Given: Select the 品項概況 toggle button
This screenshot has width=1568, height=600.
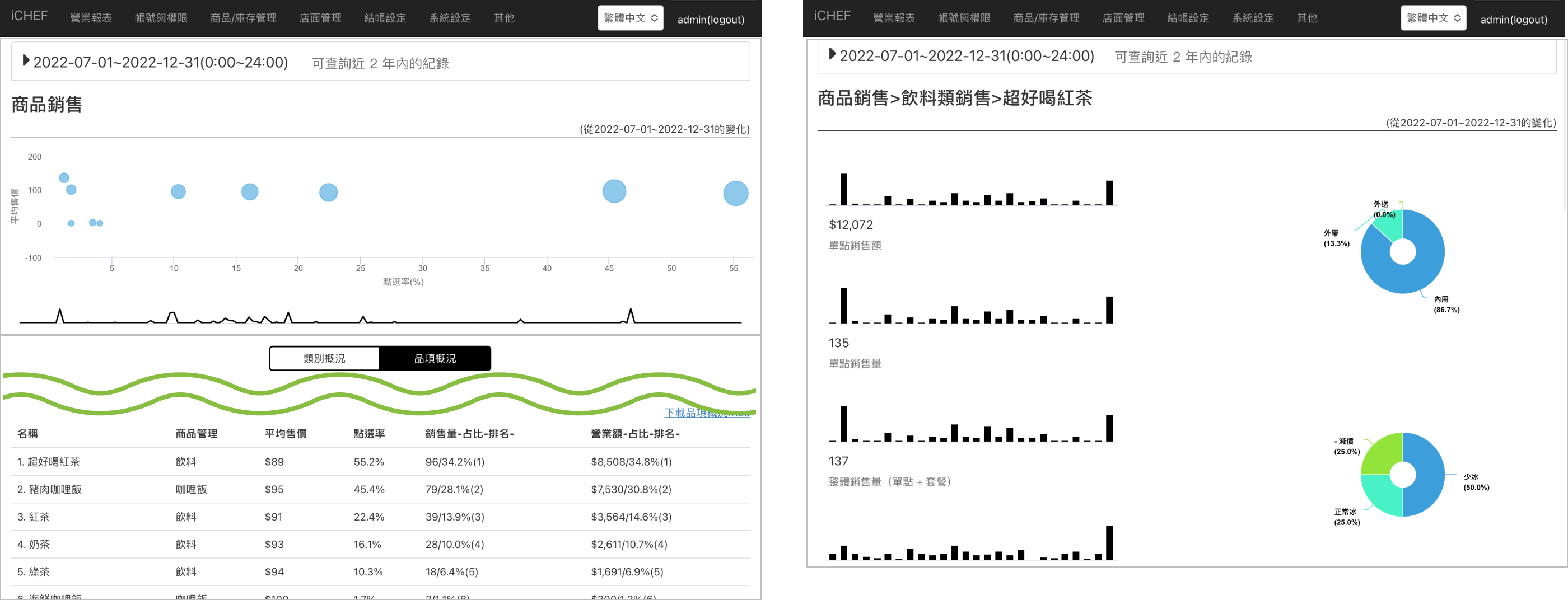Looking at the screenshot, I should 435,358.
